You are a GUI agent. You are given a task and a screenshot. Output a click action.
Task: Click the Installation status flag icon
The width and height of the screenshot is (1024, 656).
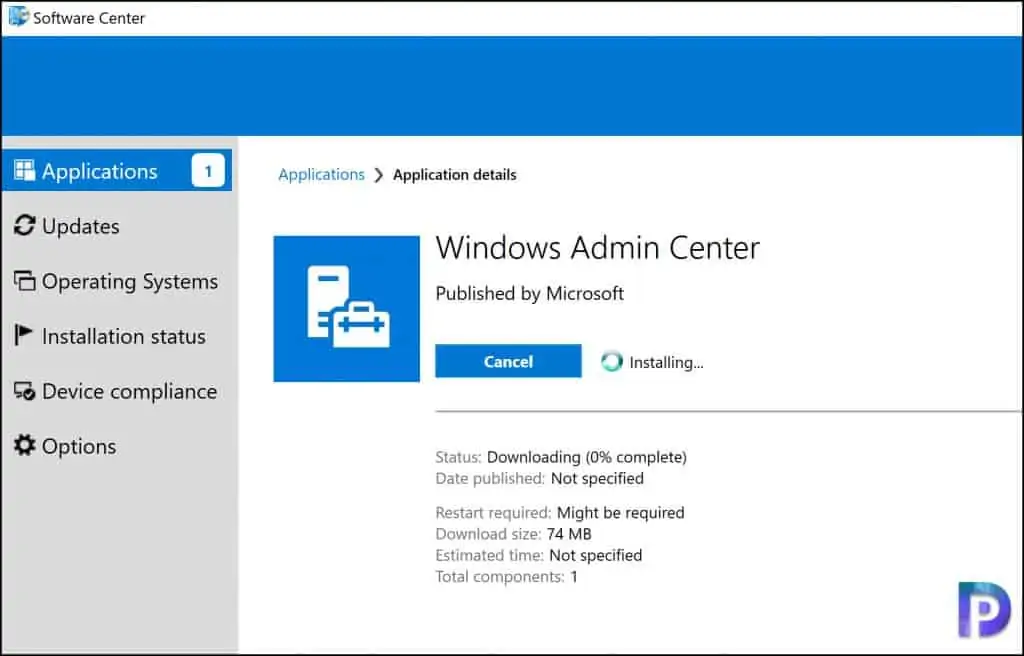(x=23, y=335)
